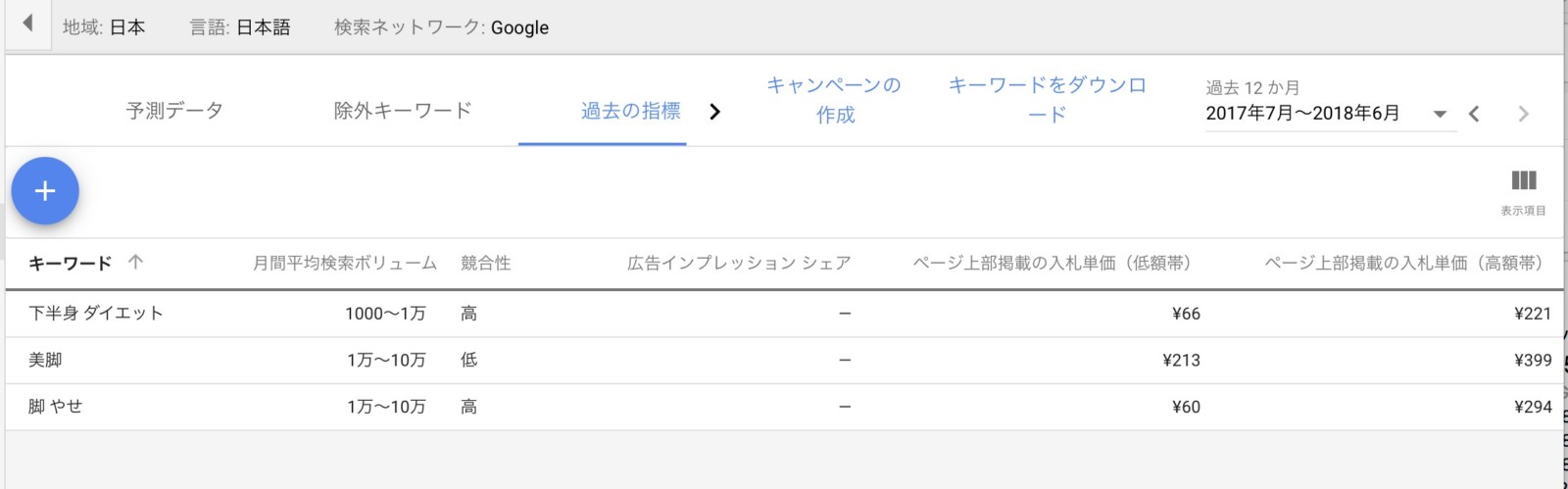Go to previous date range with left chevron

1474,114
